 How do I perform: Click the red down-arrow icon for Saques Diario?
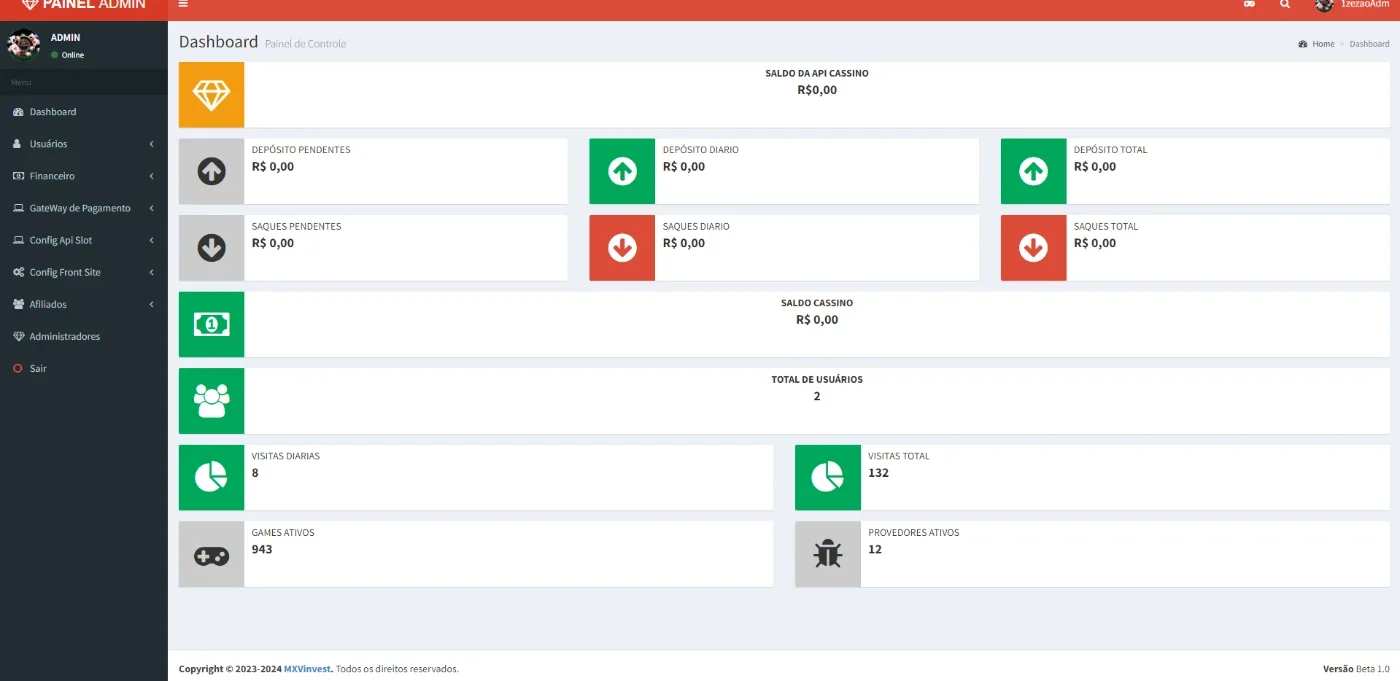(x=622, y=248)
